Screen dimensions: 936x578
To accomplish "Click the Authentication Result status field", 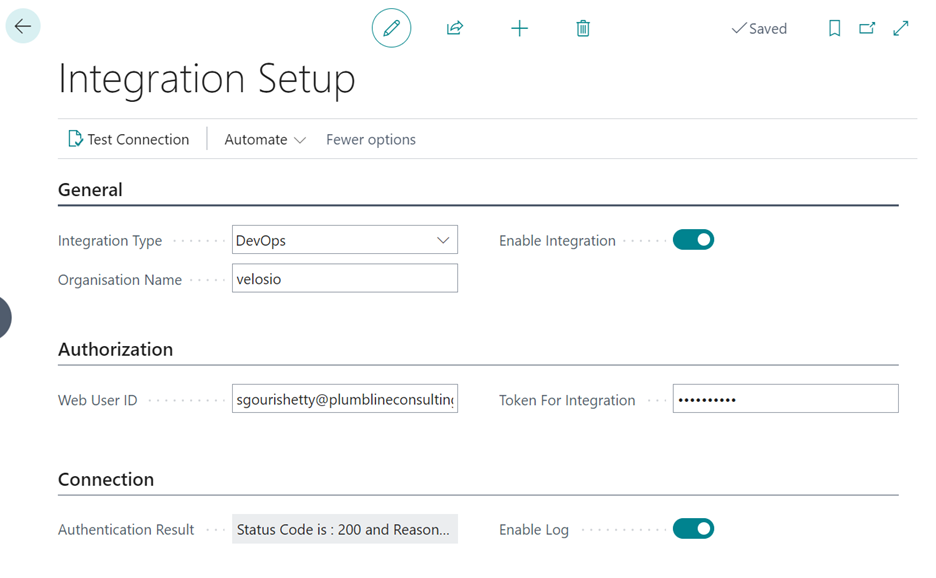I will click(345, 528).
